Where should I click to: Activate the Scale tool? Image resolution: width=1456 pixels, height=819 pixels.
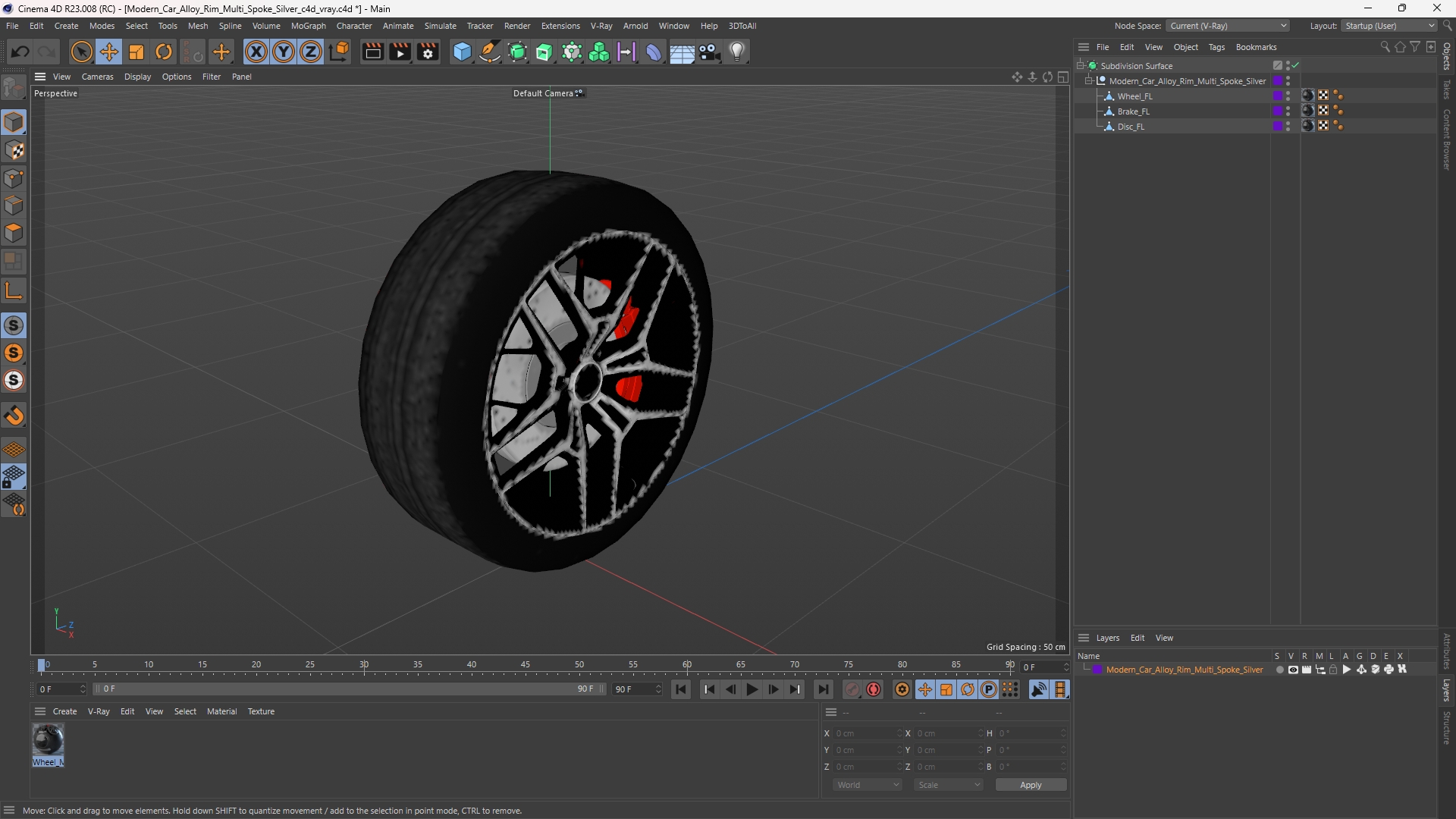(x=136, y=52)
